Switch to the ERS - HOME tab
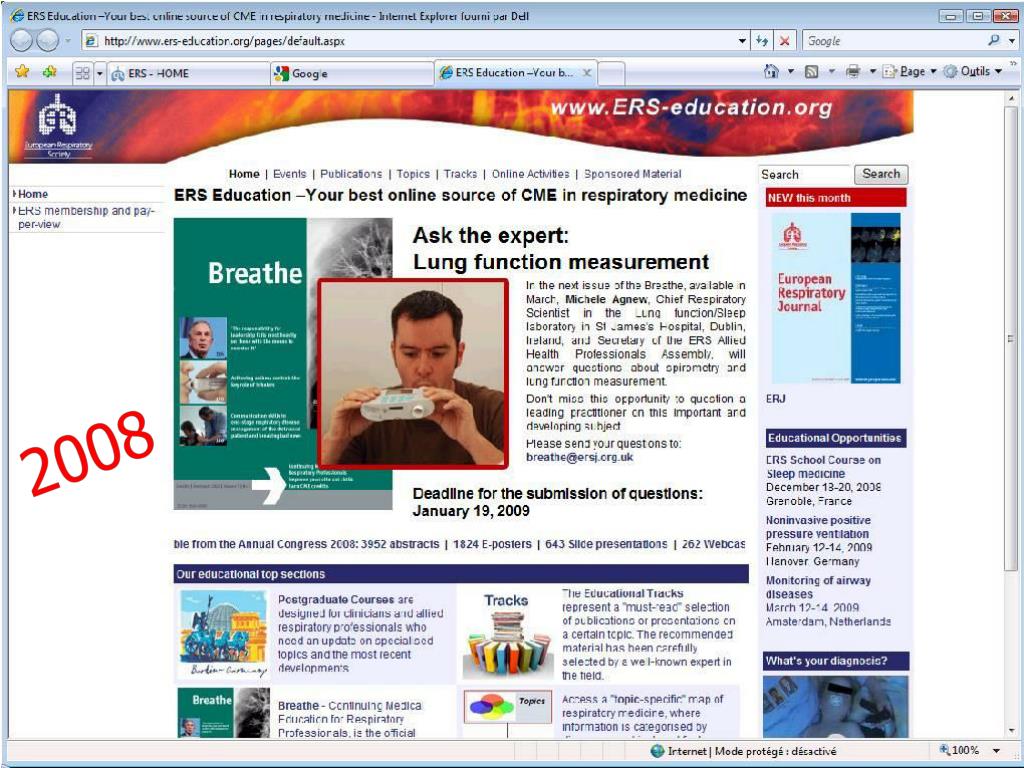1024x768 pixels. 189,73
